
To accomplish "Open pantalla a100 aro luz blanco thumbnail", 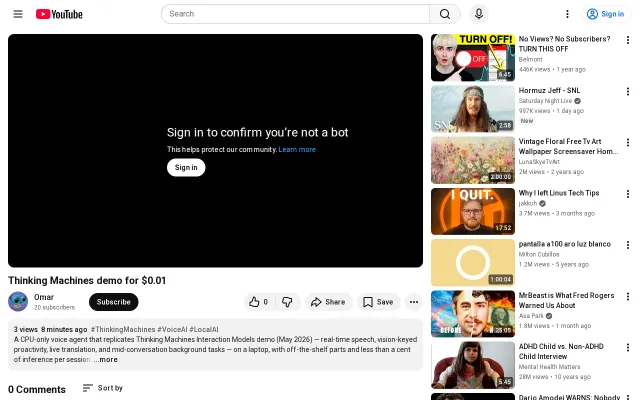I will (473, 262).
